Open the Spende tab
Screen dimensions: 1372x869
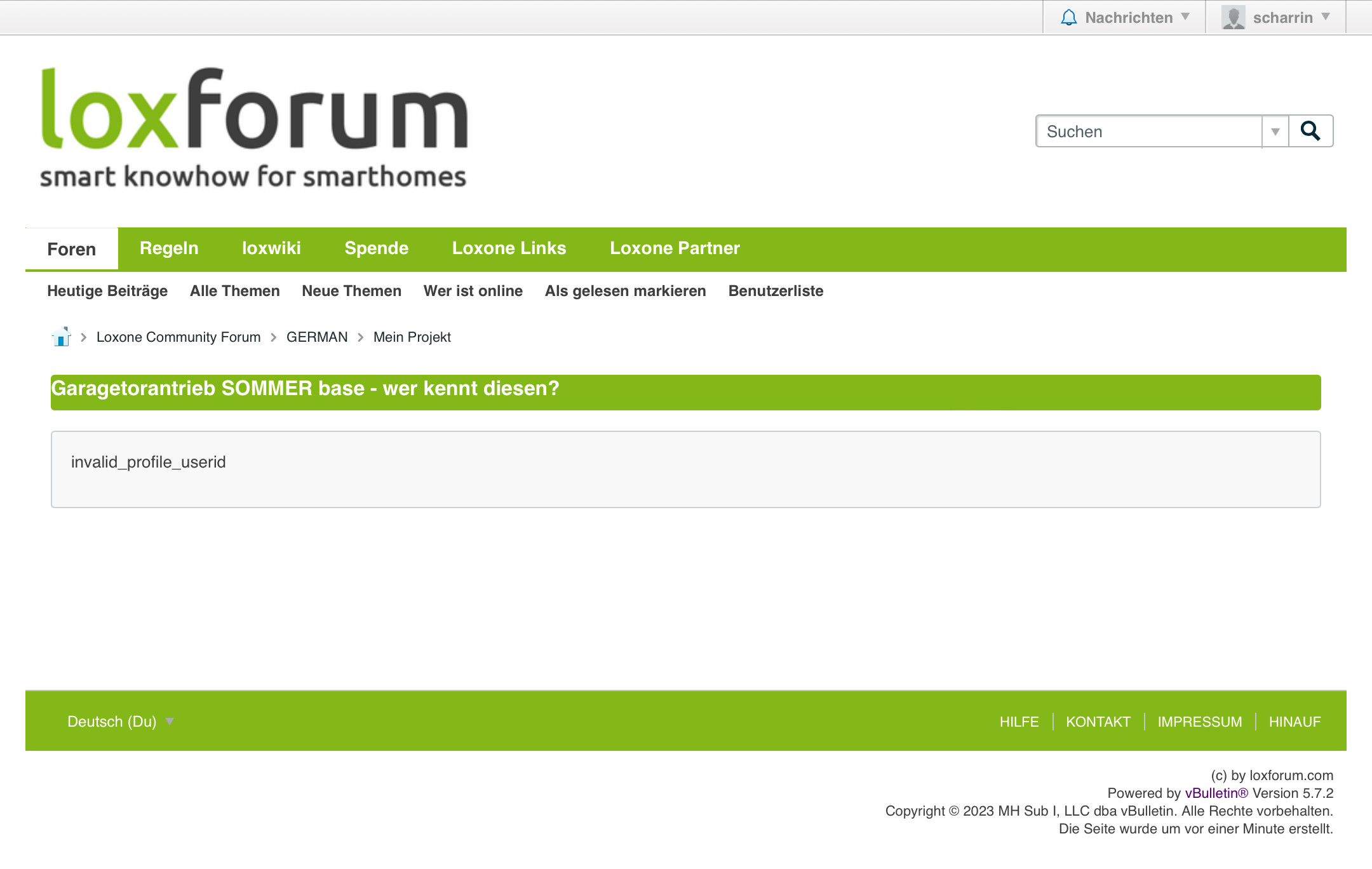pos(376,248)
